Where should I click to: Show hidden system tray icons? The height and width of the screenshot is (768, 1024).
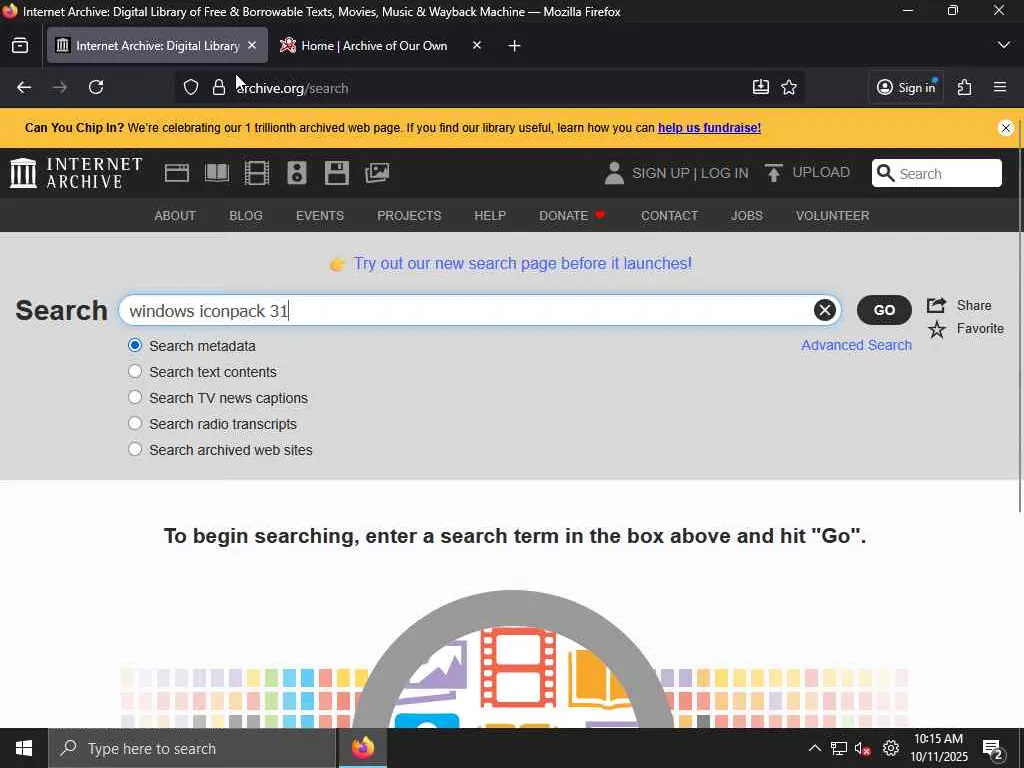814,748
